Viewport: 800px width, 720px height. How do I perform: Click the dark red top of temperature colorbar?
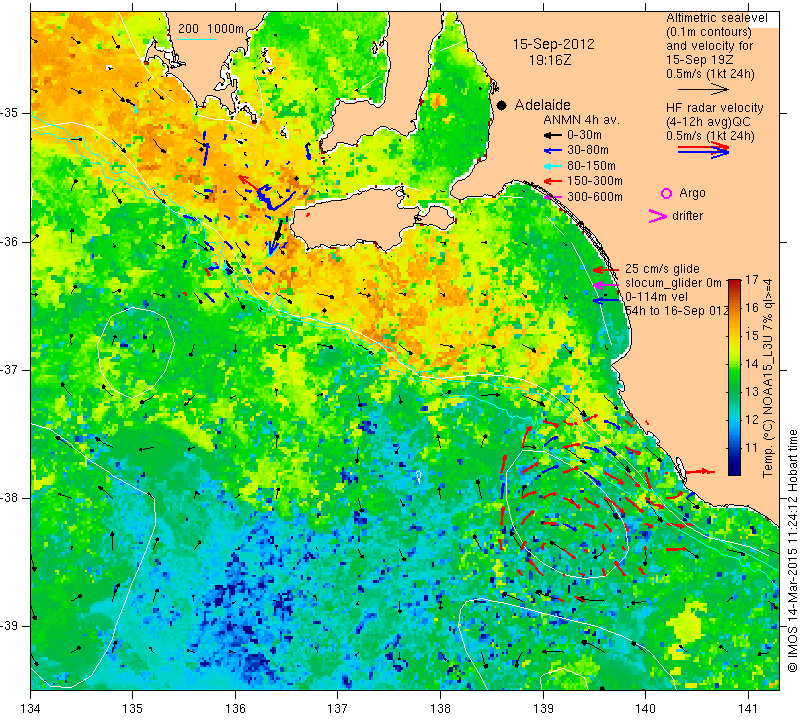pyautogui.click(x=734, y=283)
